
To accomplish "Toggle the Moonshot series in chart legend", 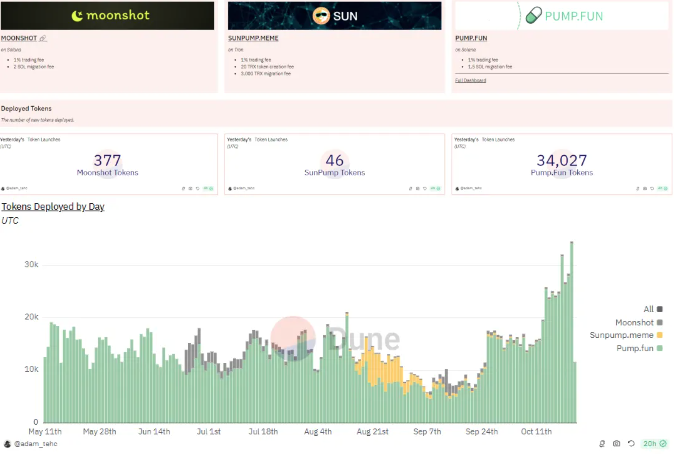I will 639,322.
